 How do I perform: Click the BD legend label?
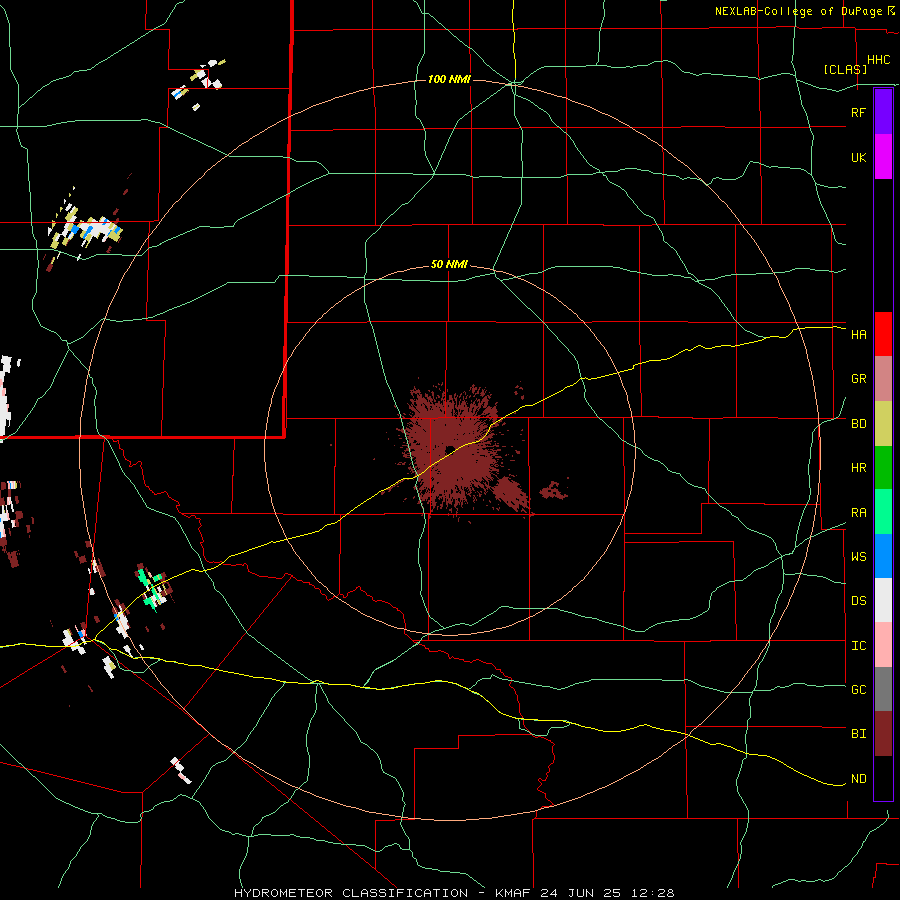859,424
